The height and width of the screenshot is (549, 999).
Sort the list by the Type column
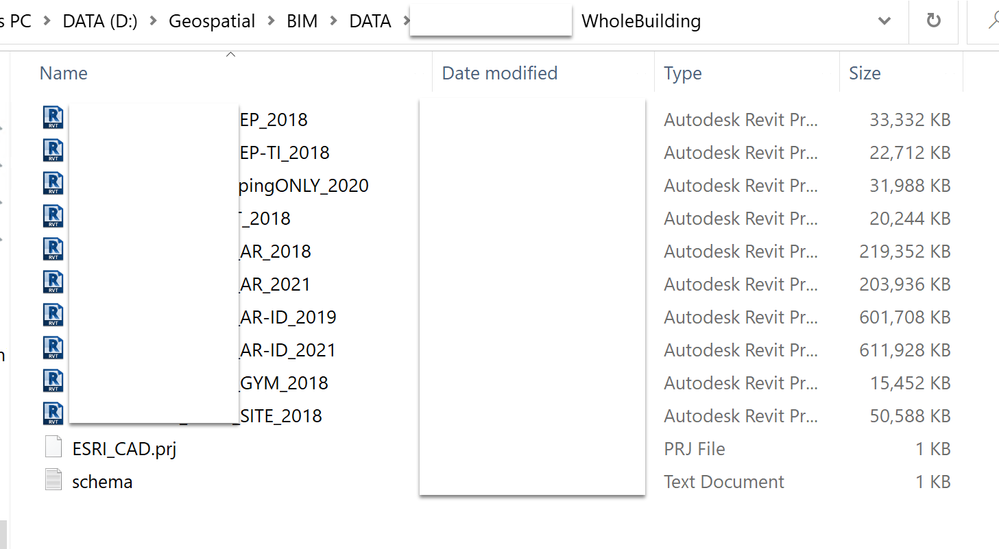pos(683,73)
